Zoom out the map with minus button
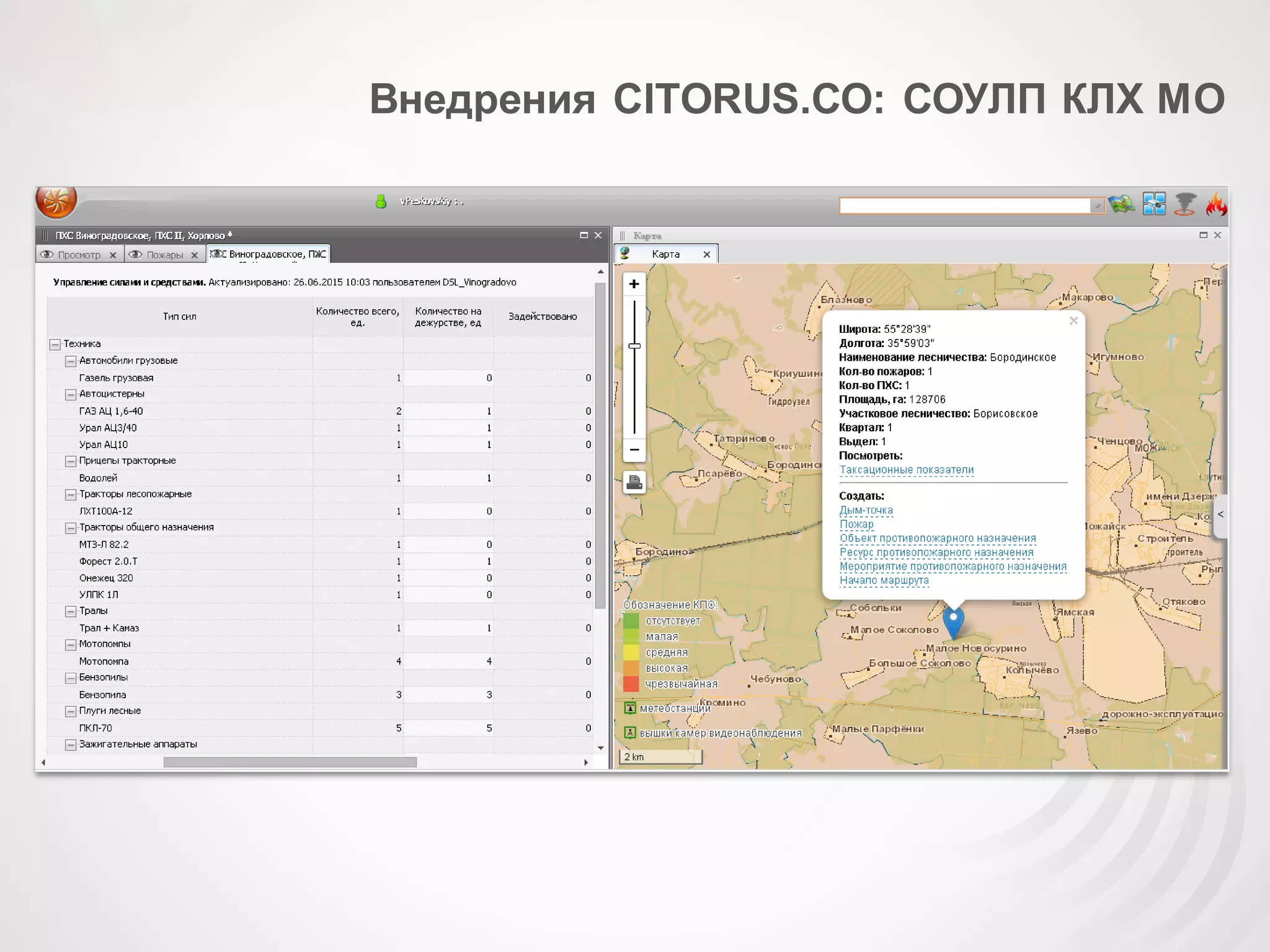Image resolution: width=1270 pixels, height=952 pixels. tap(634, 450)
